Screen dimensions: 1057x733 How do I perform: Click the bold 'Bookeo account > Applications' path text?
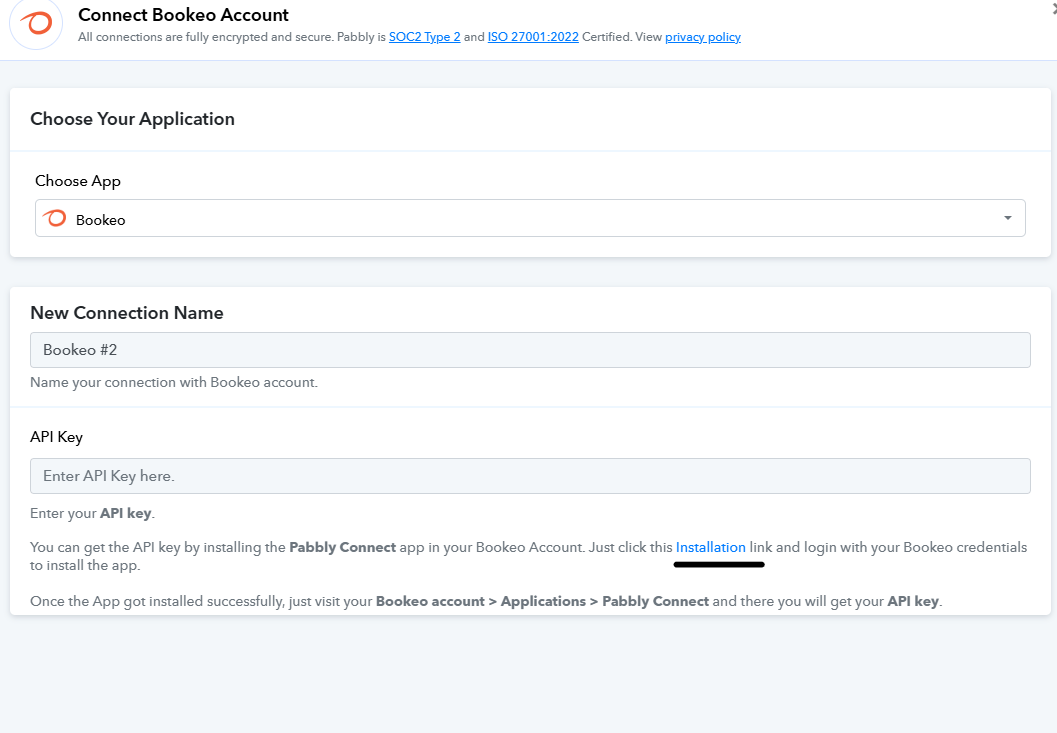coord(480,601)
